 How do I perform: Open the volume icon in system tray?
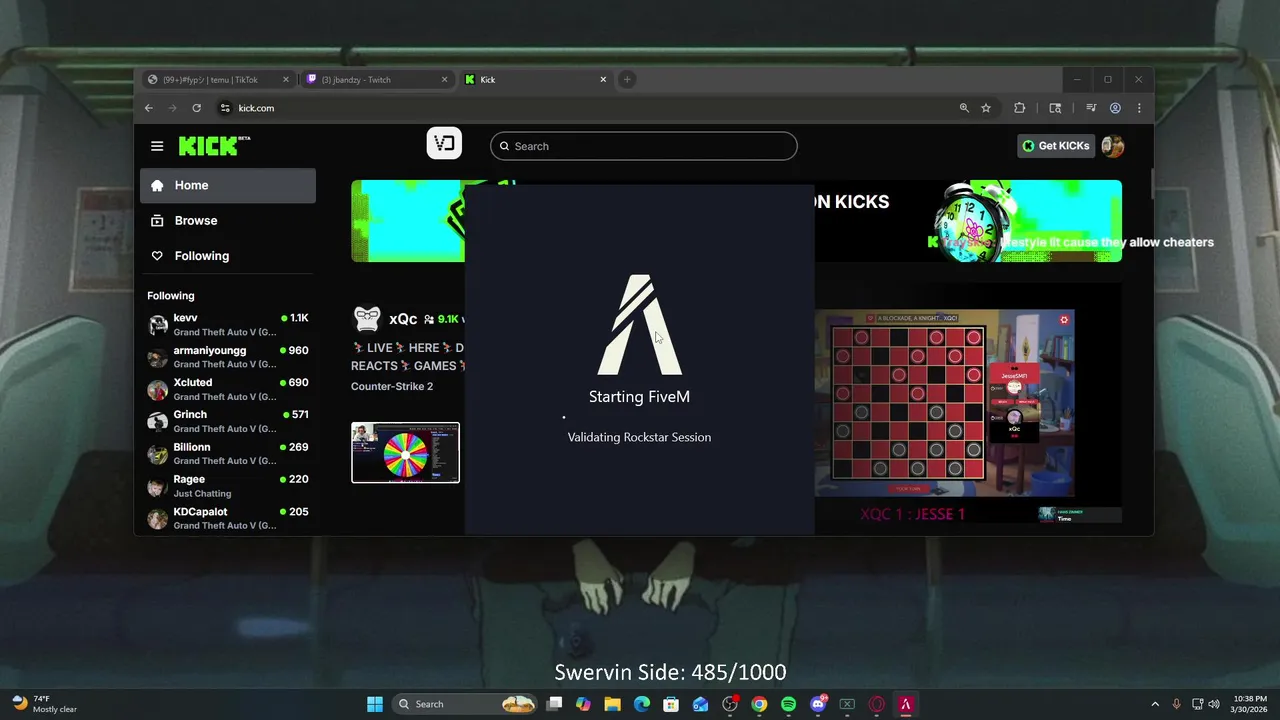1214,704
